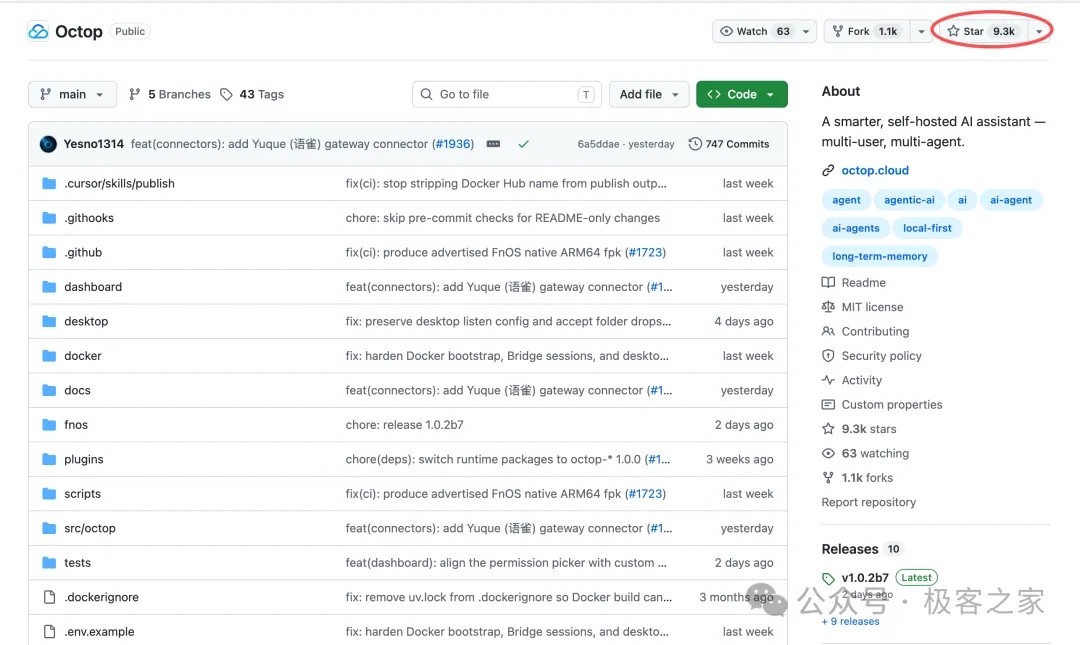Open the Fork options dropdown arrow
The image size is (1080, 645).
[x=921, y=32]
